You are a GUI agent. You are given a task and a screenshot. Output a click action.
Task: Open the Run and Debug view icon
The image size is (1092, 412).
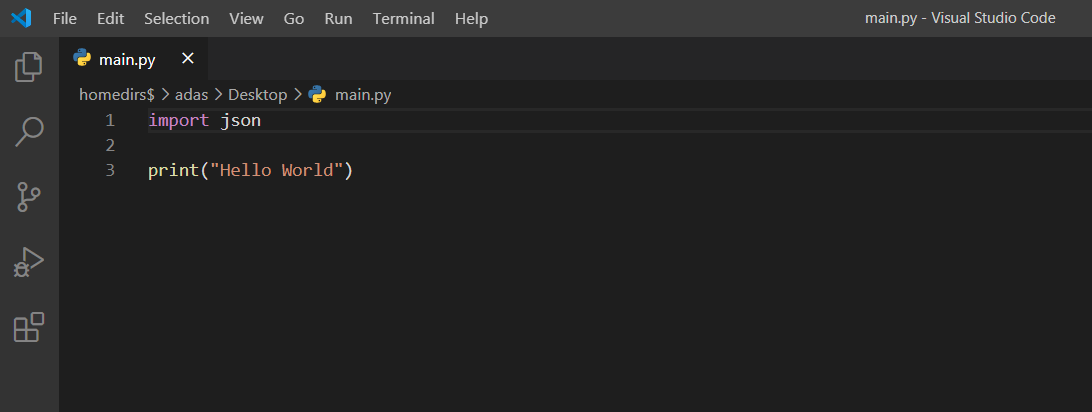click(29, 262)
